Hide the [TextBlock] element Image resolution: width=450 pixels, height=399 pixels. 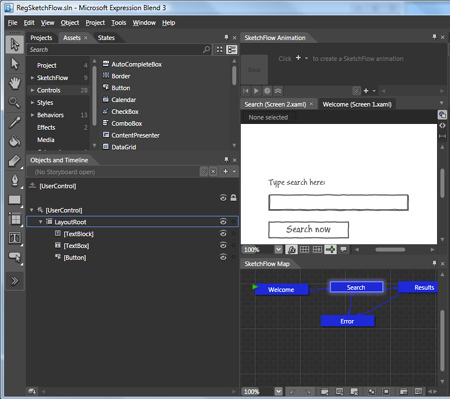(223, 234)
